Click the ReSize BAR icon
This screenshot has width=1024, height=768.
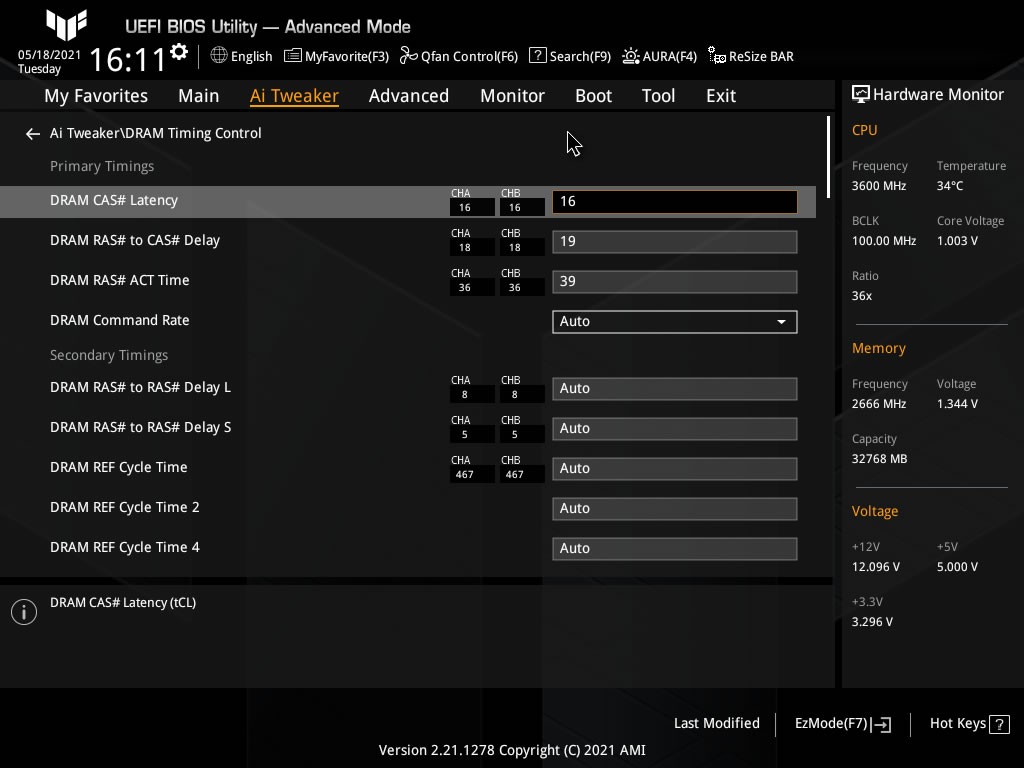tap(716, 56)
